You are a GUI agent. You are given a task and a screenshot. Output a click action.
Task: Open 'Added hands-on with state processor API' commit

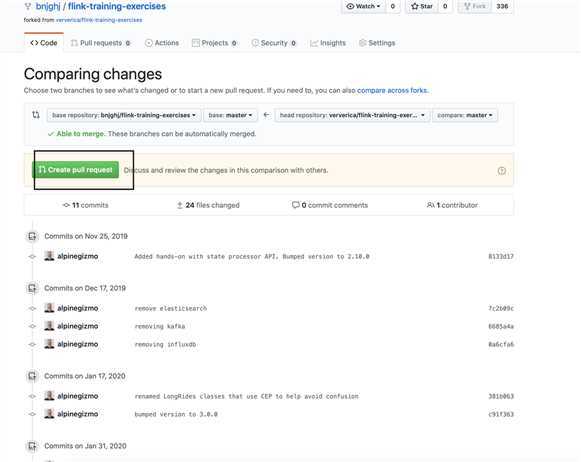click(x=252, y=256)
